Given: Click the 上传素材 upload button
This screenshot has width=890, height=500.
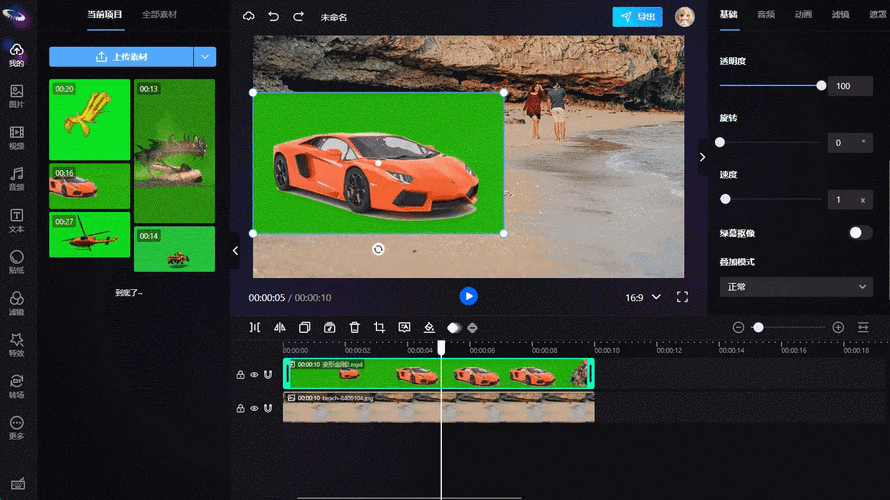Looking at the screenshot, I should coord(120,57).
